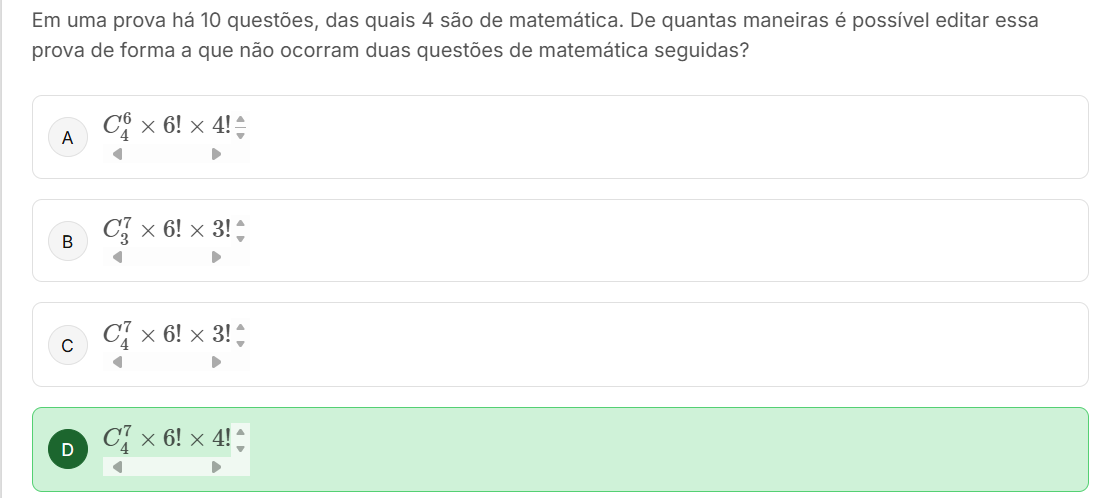Click scroll-left arrow under option C formula
This screenshot has height=498, width=1108.
118,362
